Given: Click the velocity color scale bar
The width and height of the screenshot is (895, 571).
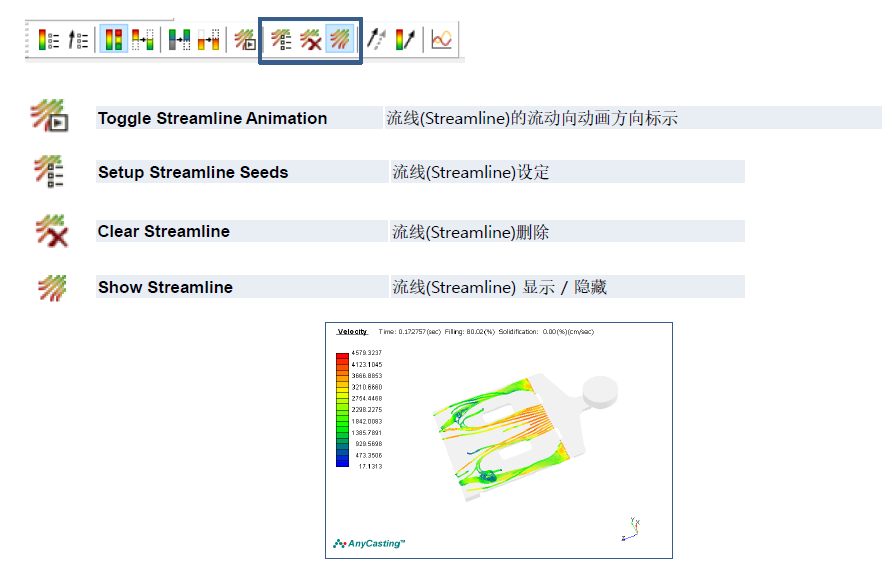Looking at the screenshot, I should pos(342,410).
